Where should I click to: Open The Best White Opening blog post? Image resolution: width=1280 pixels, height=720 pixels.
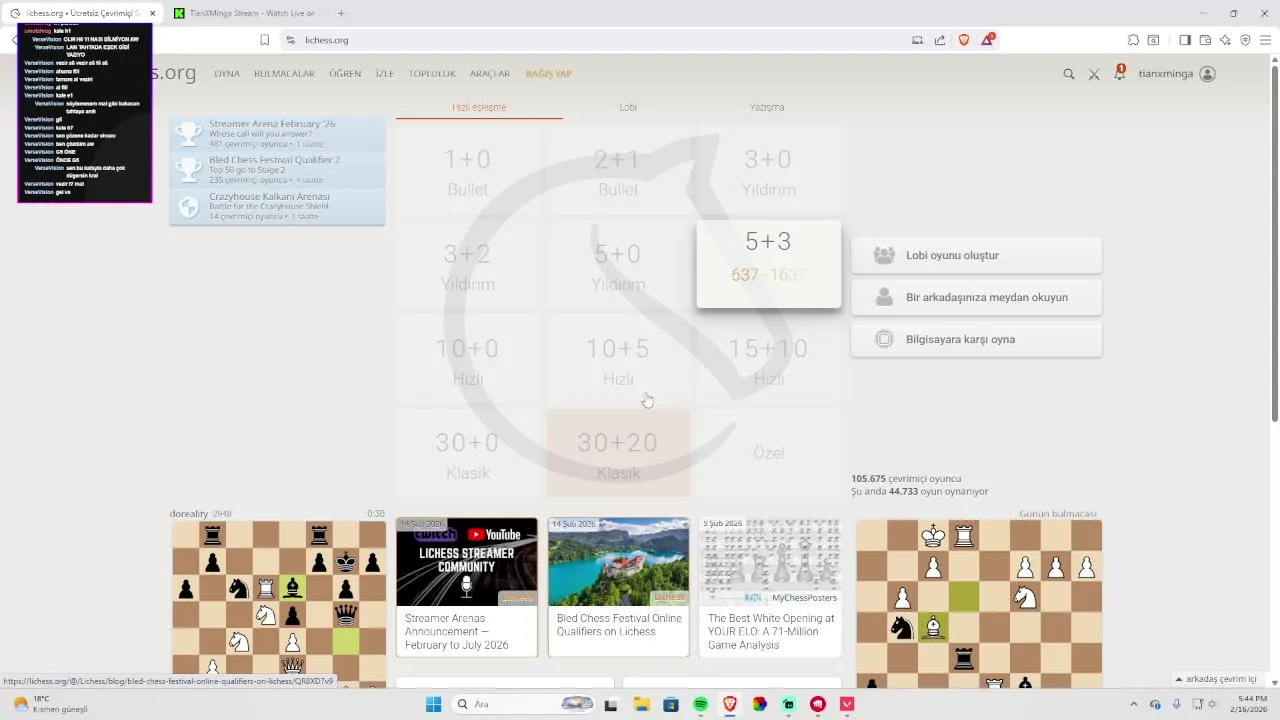coord(770,587)
